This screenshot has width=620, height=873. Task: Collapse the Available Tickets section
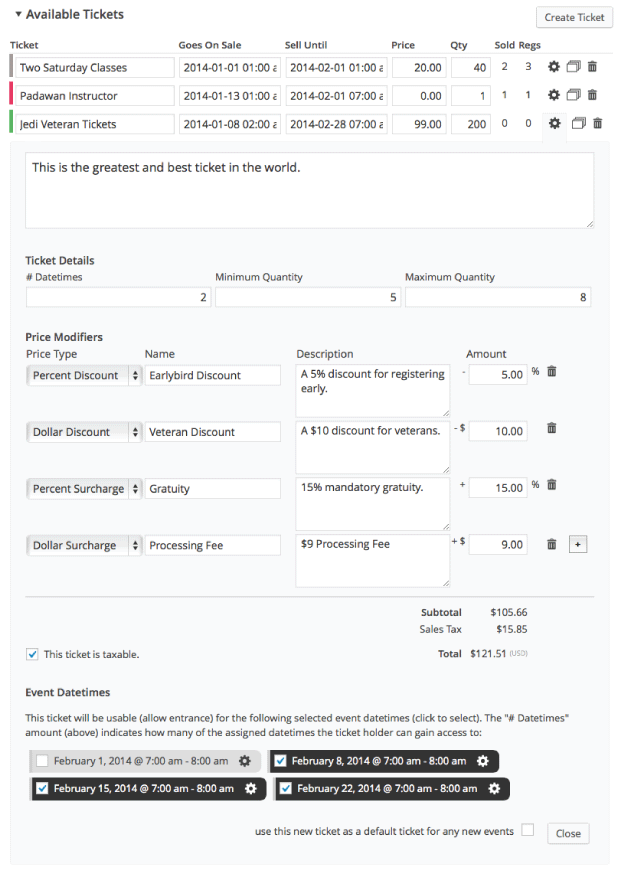(x=18, y=14)
